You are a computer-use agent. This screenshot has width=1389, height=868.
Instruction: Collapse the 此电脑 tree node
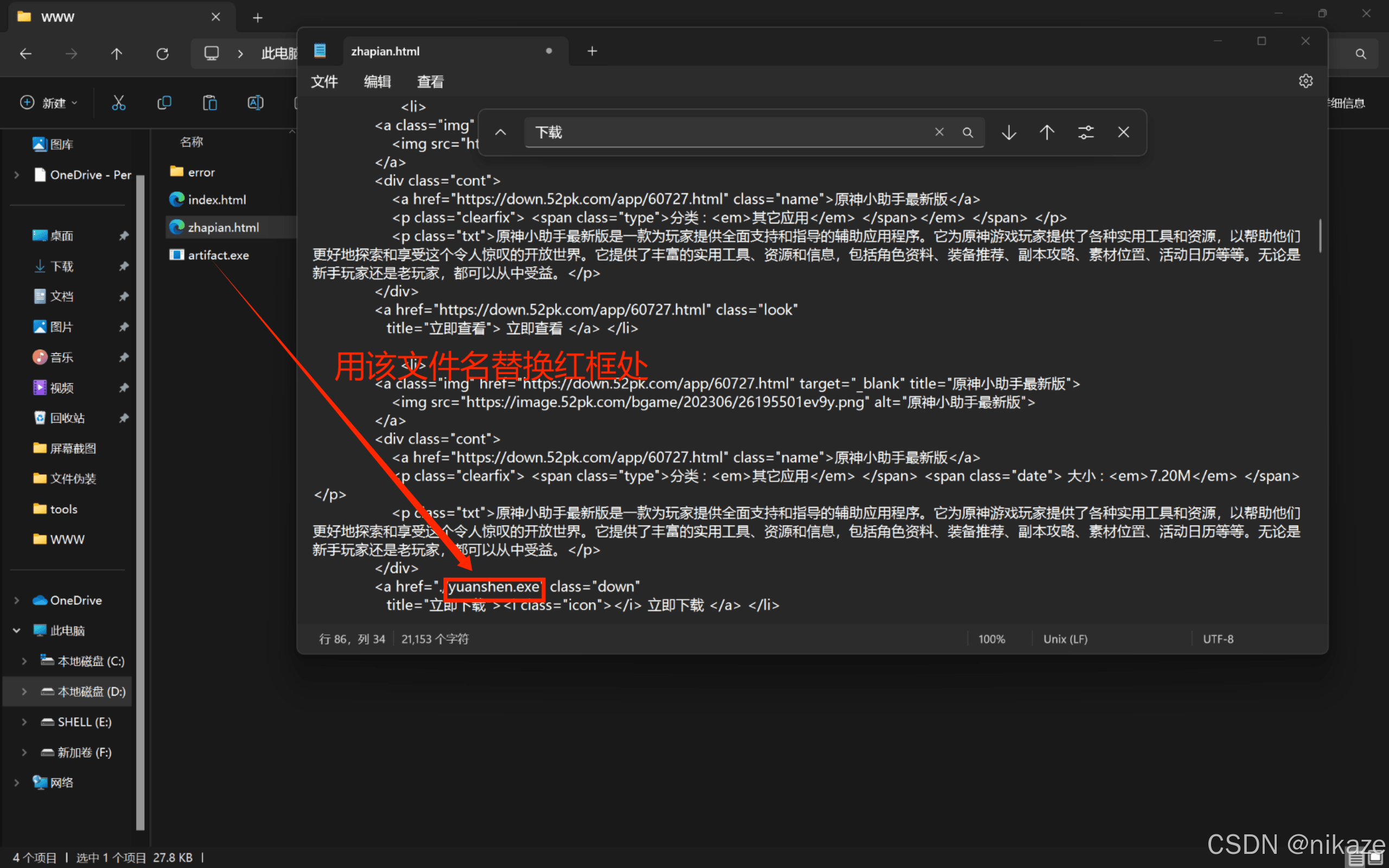click(x=17, y=630)
